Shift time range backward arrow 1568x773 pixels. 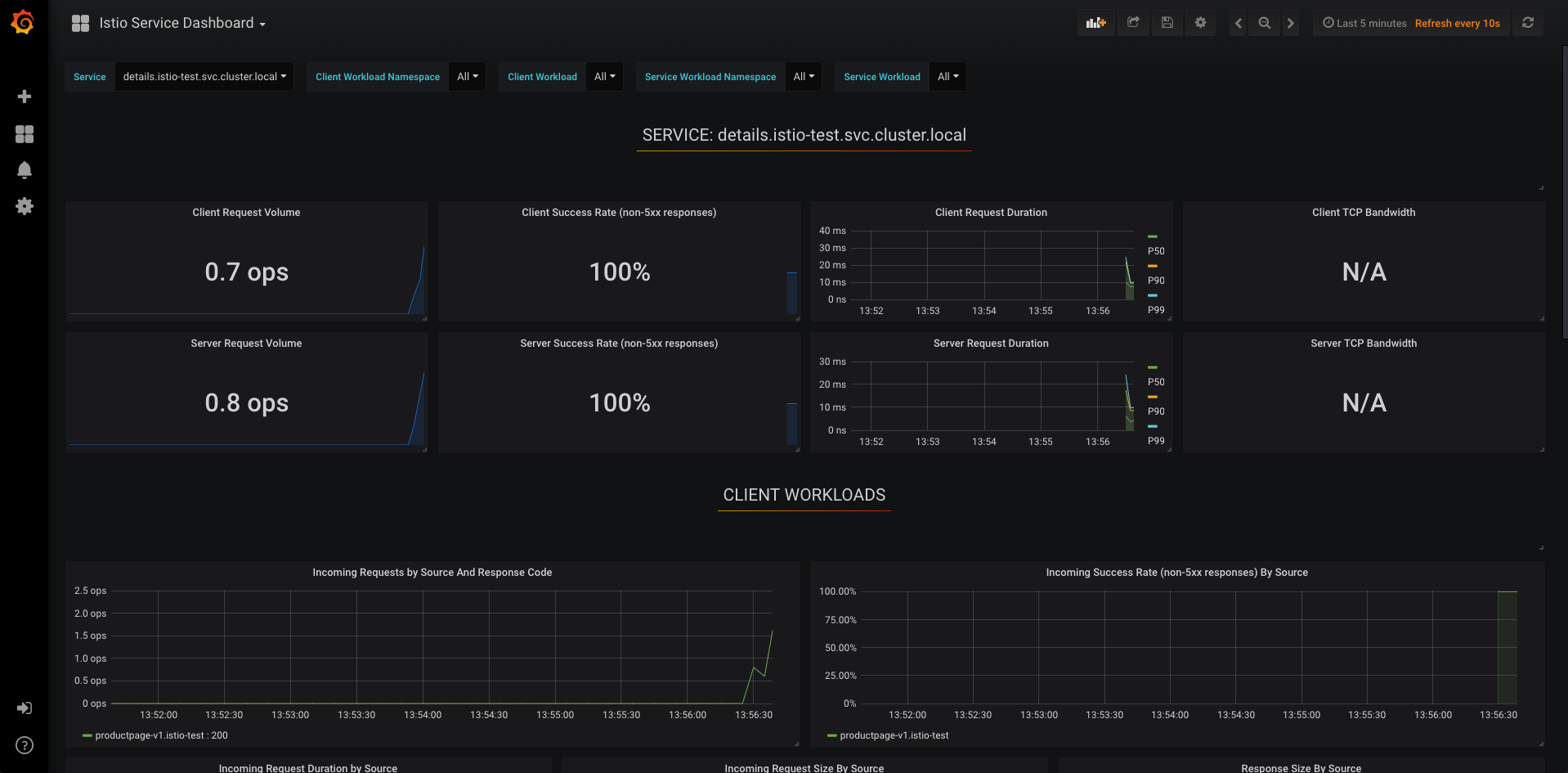tap(1239, 23)
